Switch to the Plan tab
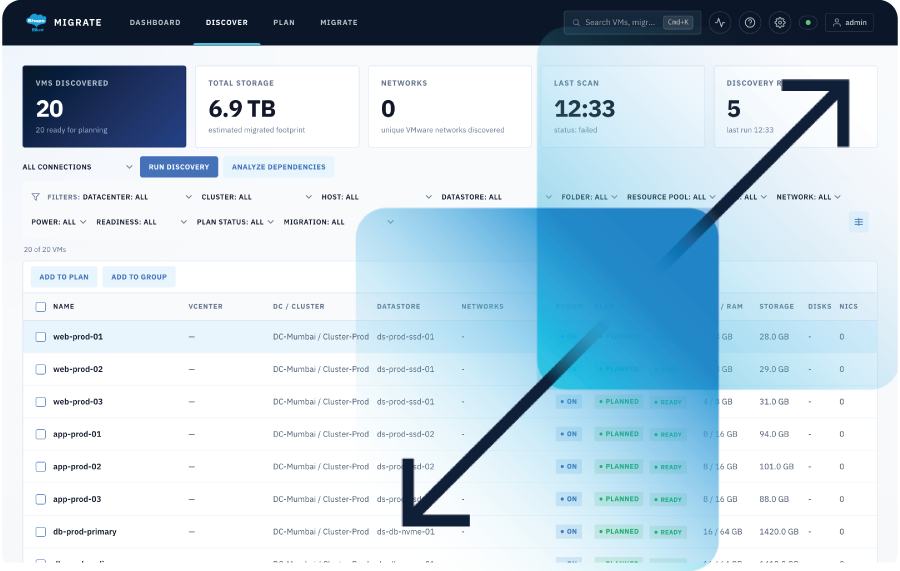 tap(284, 22)
